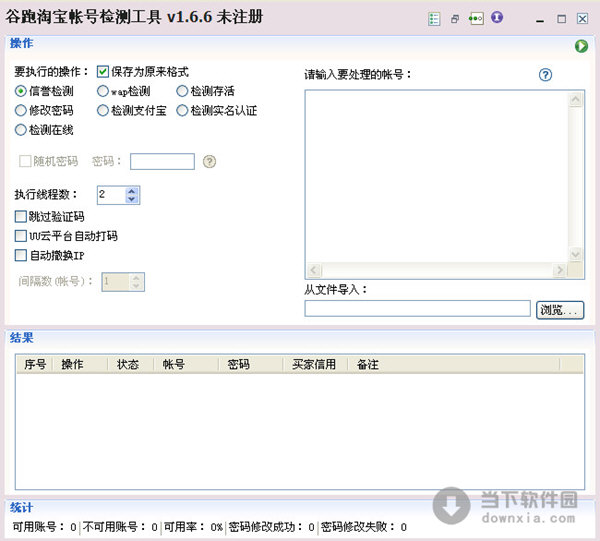The image size is (600, 541).
Task: Select 检测支付宝 radio option
Action: click(x=103, y=111)
